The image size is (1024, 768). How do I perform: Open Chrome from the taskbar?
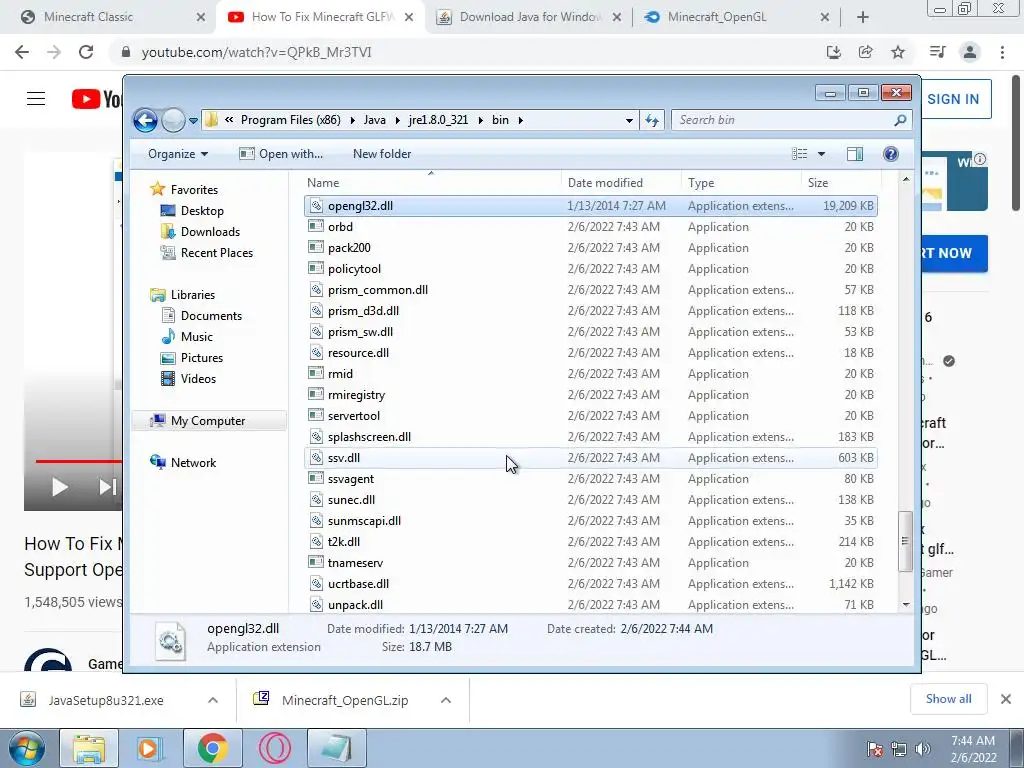(212, 748)
